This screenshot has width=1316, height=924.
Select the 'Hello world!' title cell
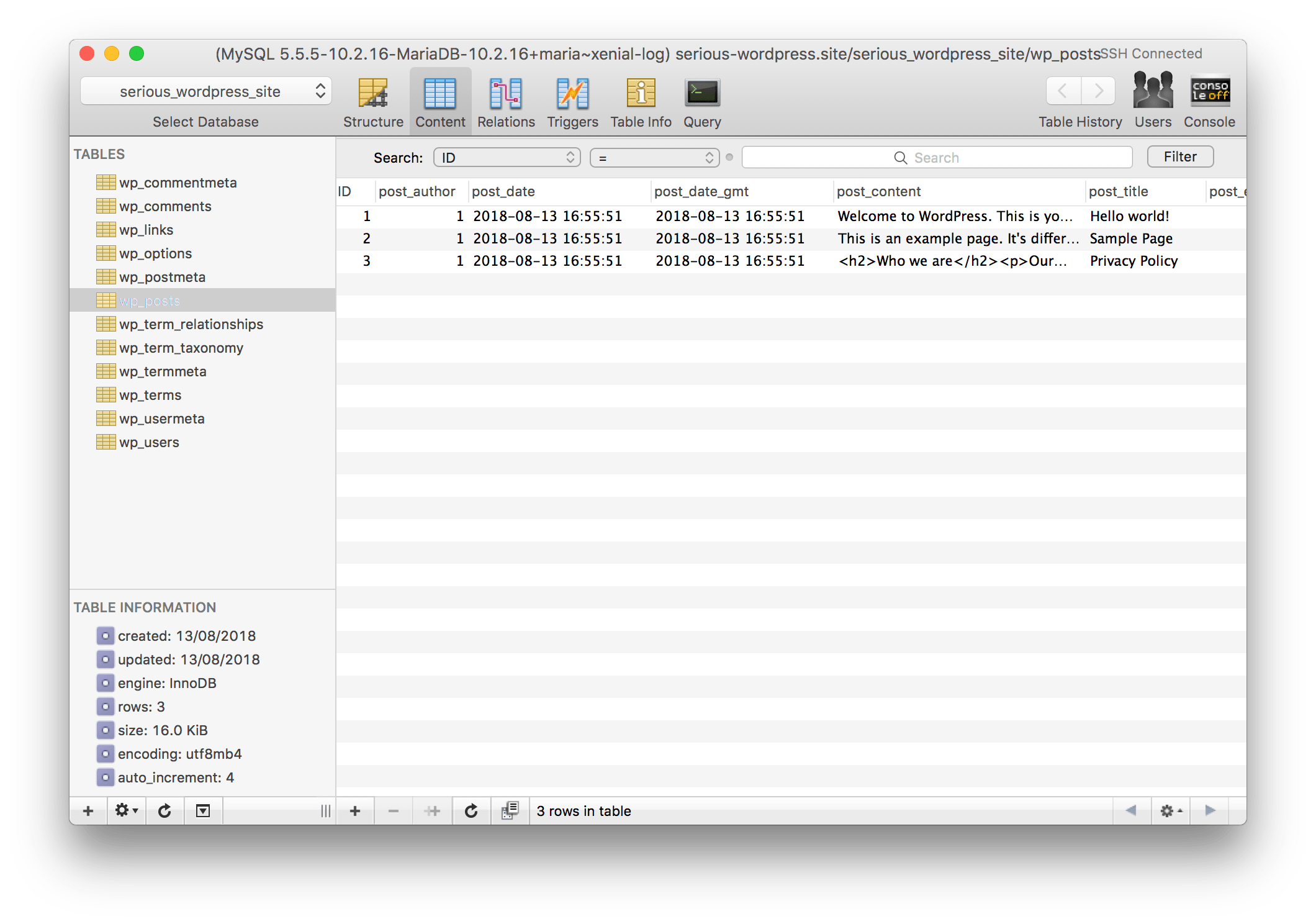(1146, 216)
